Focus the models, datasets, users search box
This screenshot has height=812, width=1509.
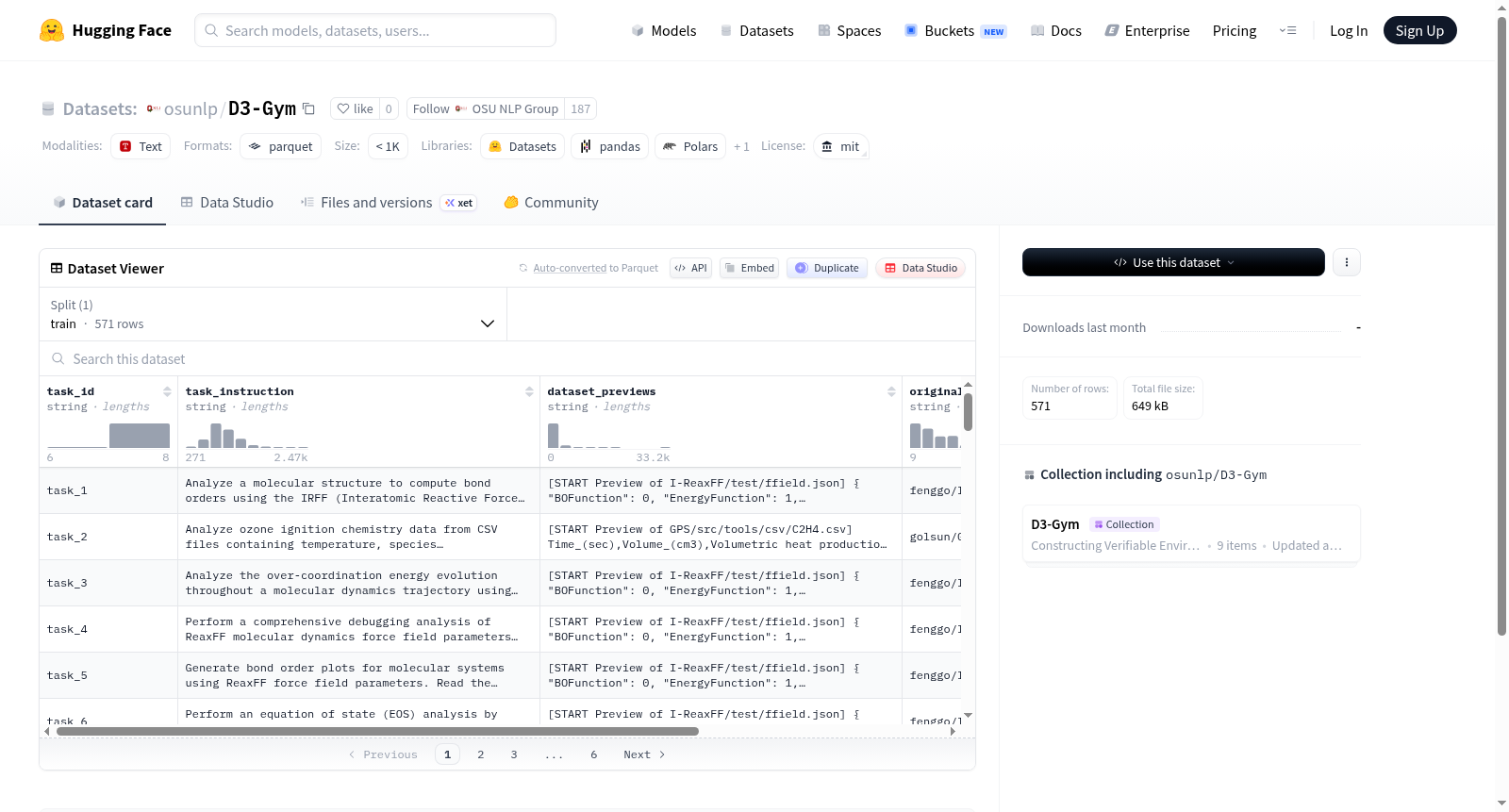[375, 30]
